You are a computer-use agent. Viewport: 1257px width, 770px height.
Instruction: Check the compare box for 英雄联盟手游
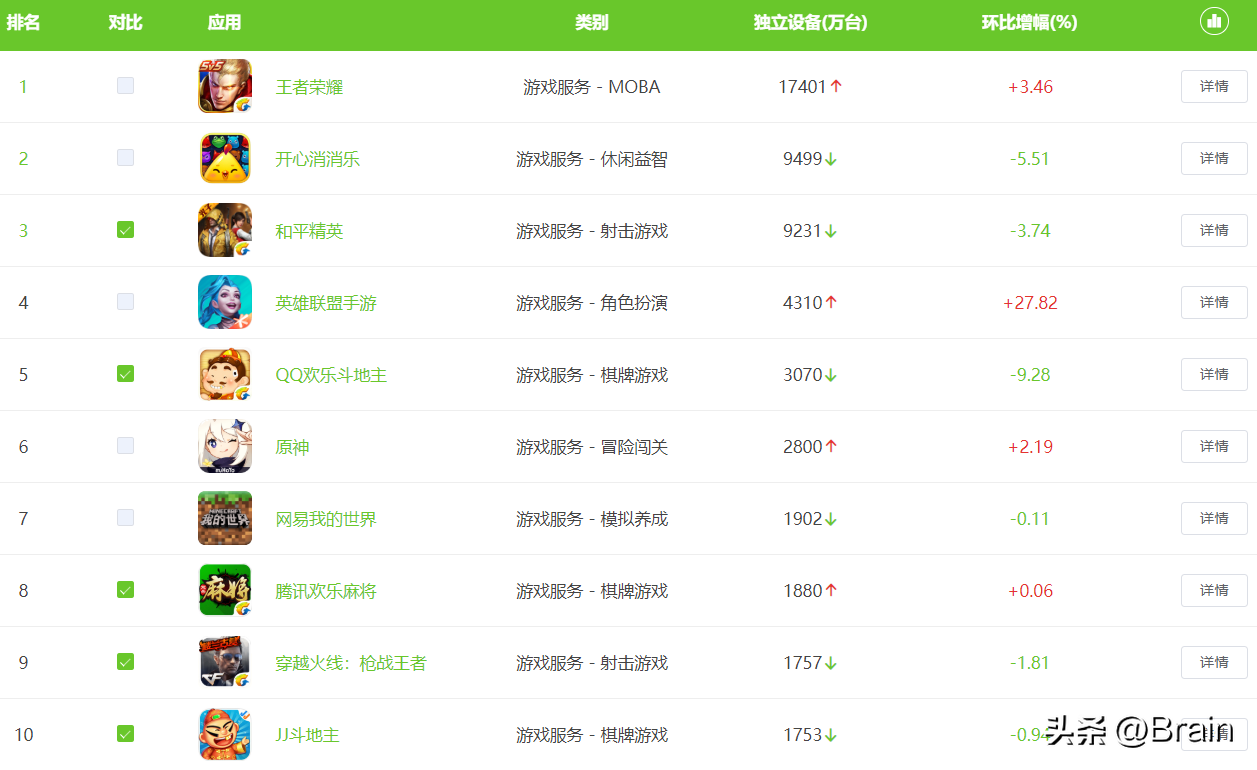[125, 302]
